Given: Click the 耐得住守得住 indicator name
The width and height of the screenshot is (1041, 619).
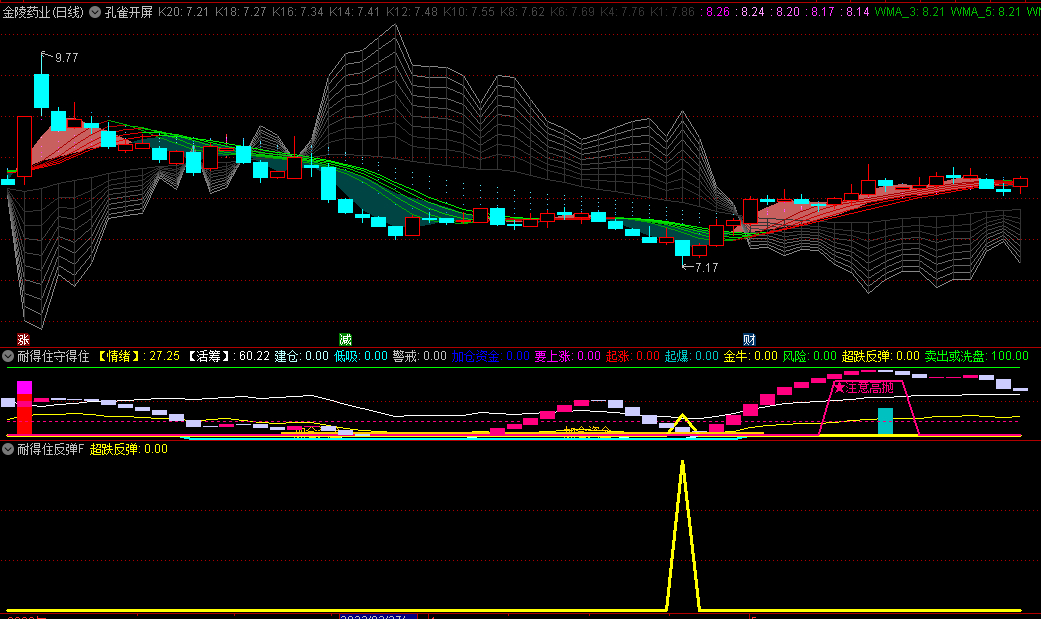Looking at the screenshot, I should [53, 356].
